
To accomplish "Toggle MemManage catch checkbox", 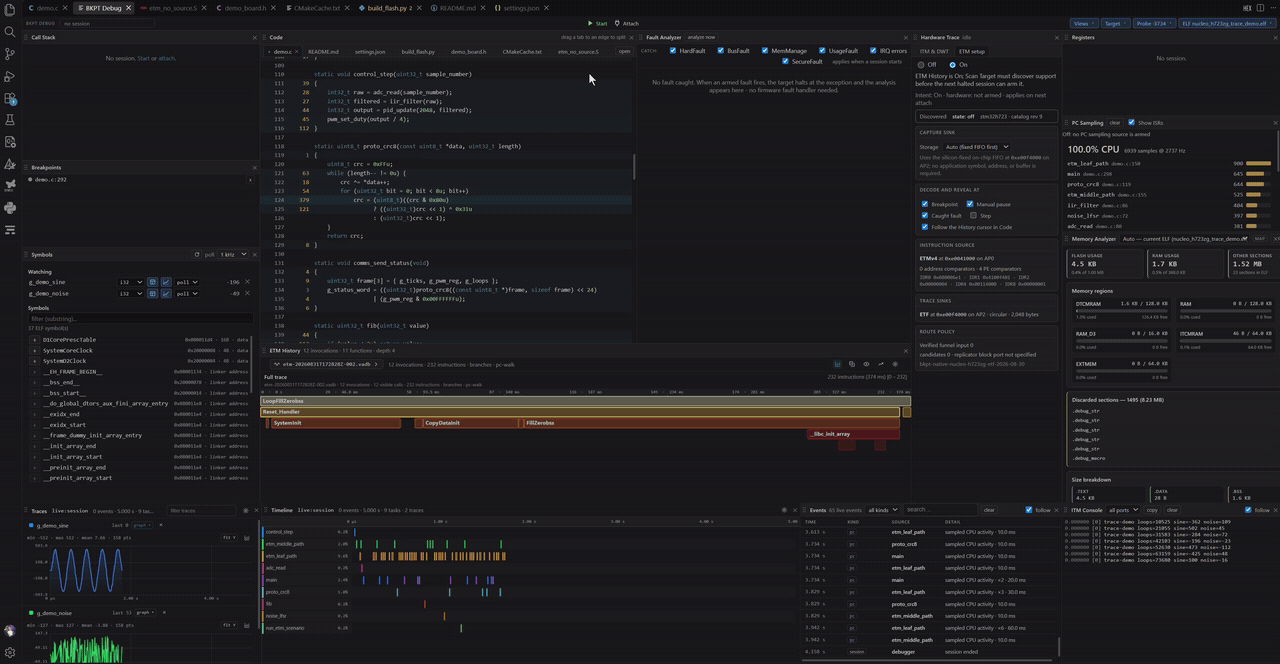I will coord(765,51).
